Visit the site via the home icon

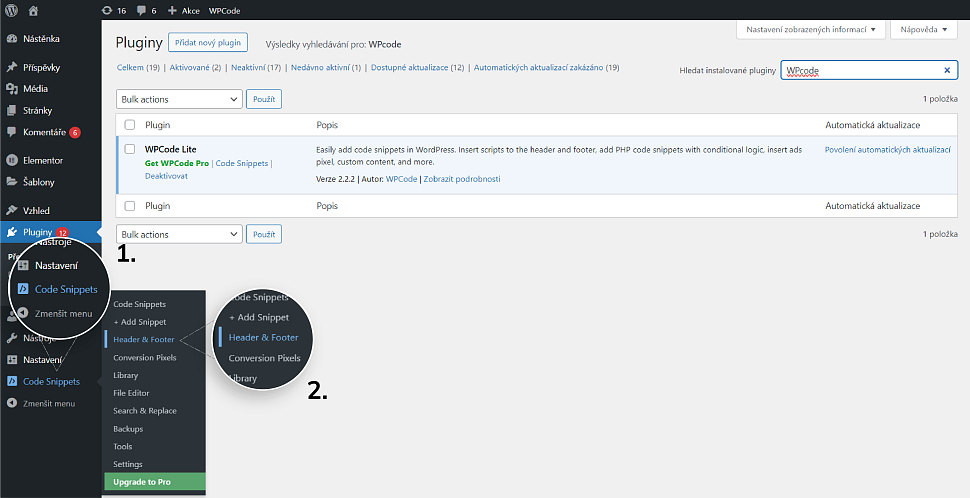(33, 10)
